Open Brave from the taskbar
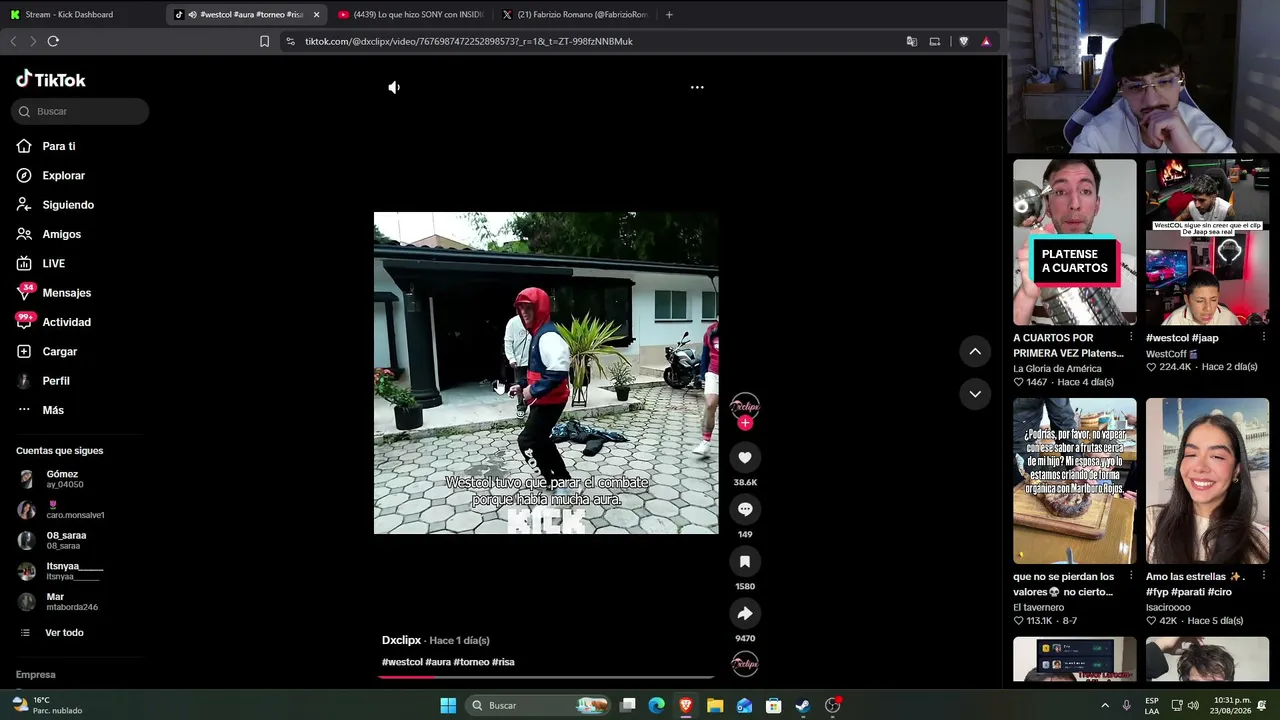Viewport: 1280px width, 720px height. coord(686,705)
